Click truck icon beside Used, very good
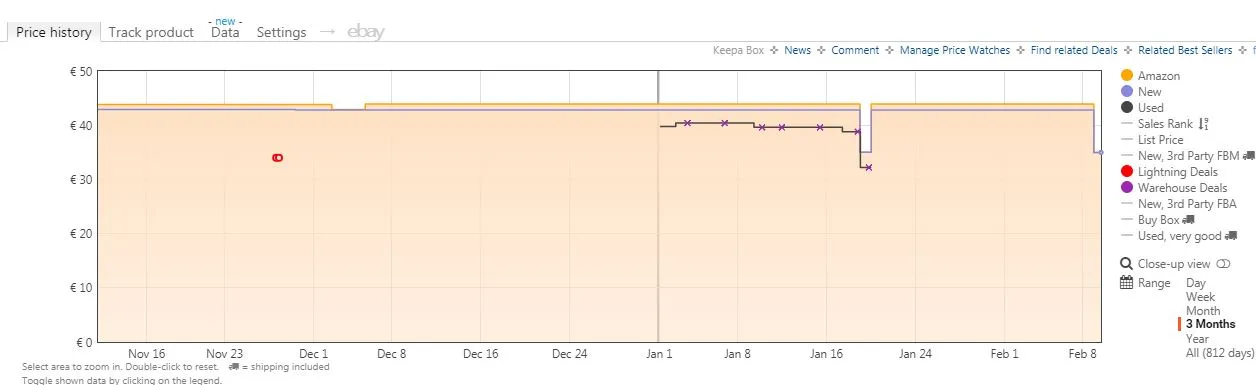The image size is (1256, 385). (1231, 236)
